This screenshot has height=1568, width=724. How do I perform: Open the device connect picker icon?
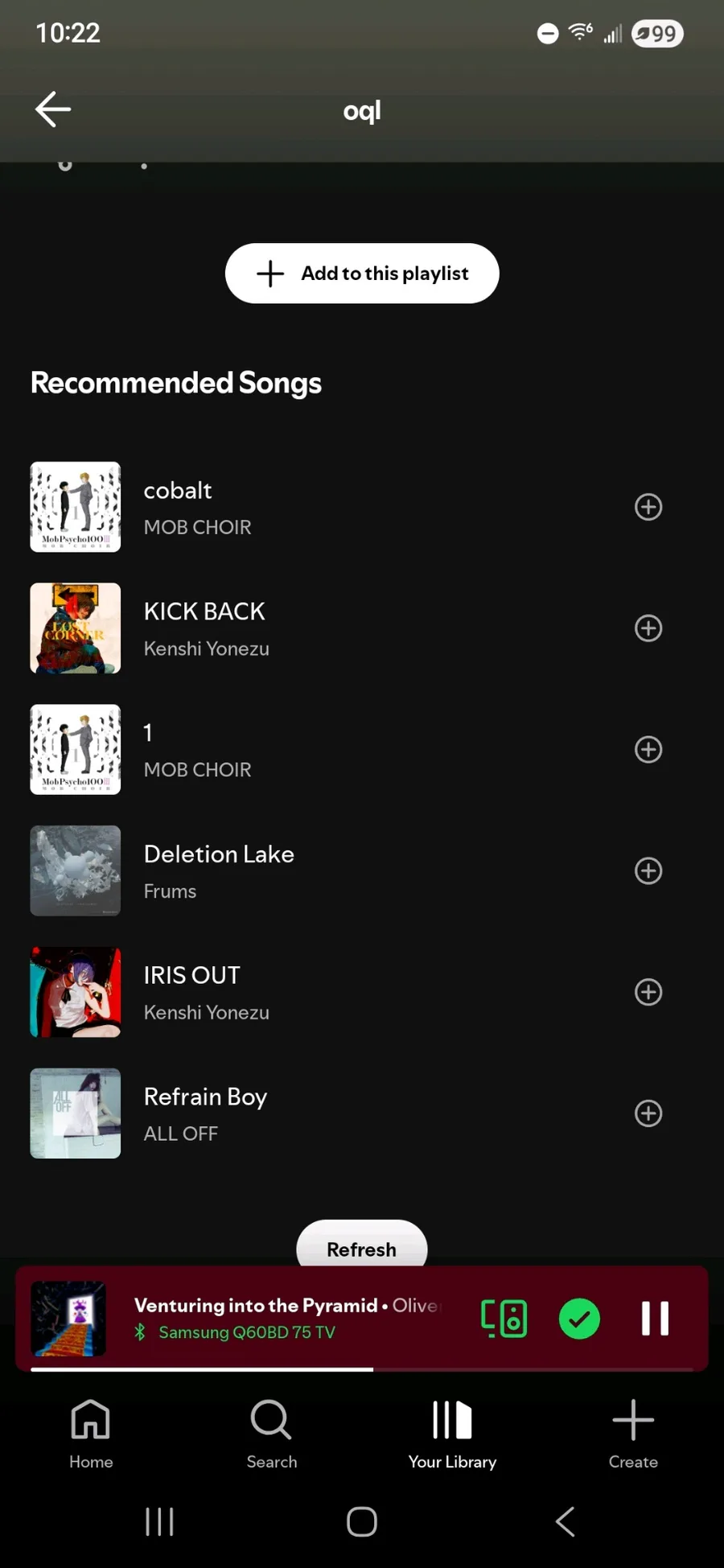(504, 1319)
